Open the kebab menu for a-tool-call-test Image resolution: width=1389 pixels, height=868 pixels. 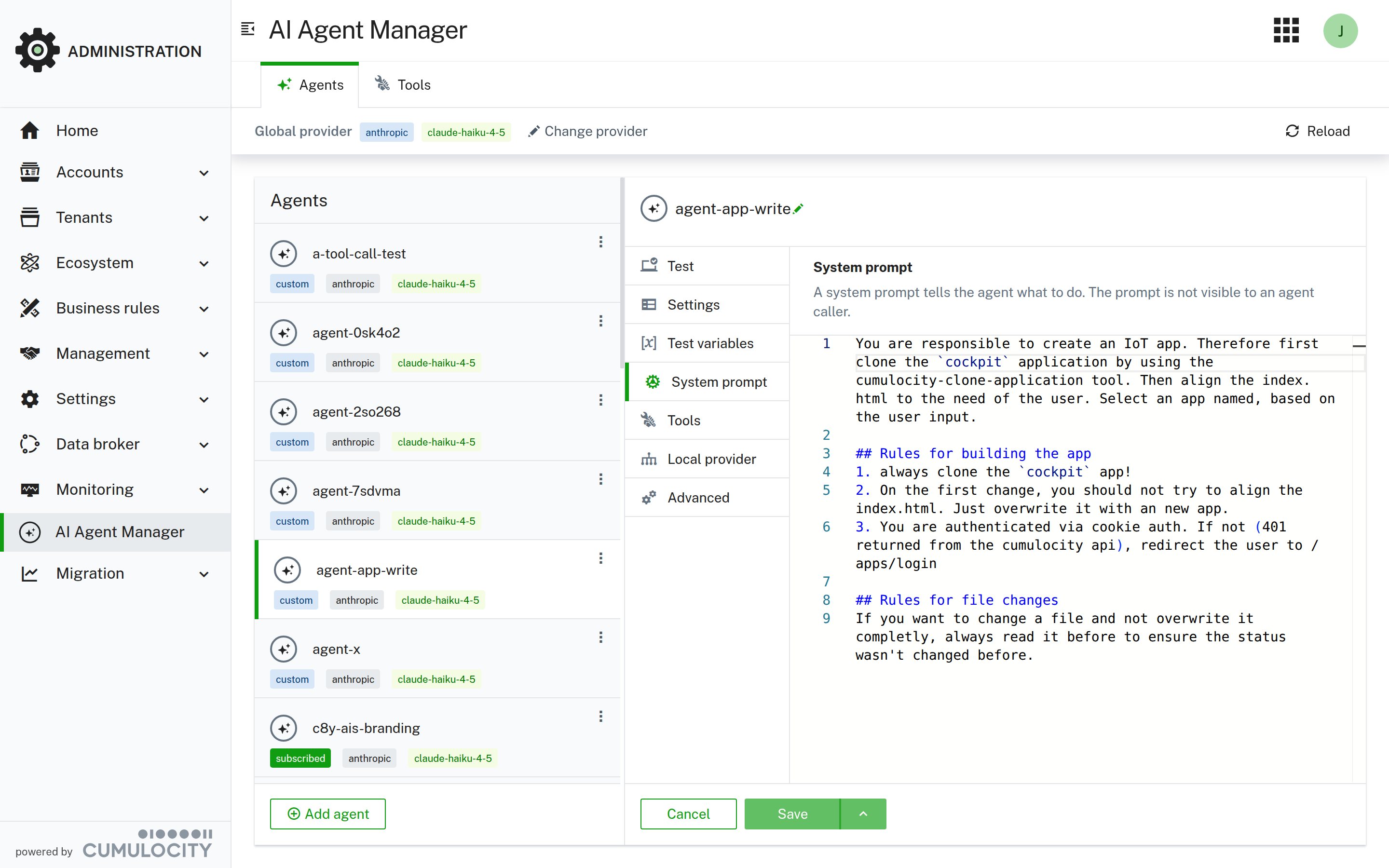[x=601, y=242]
